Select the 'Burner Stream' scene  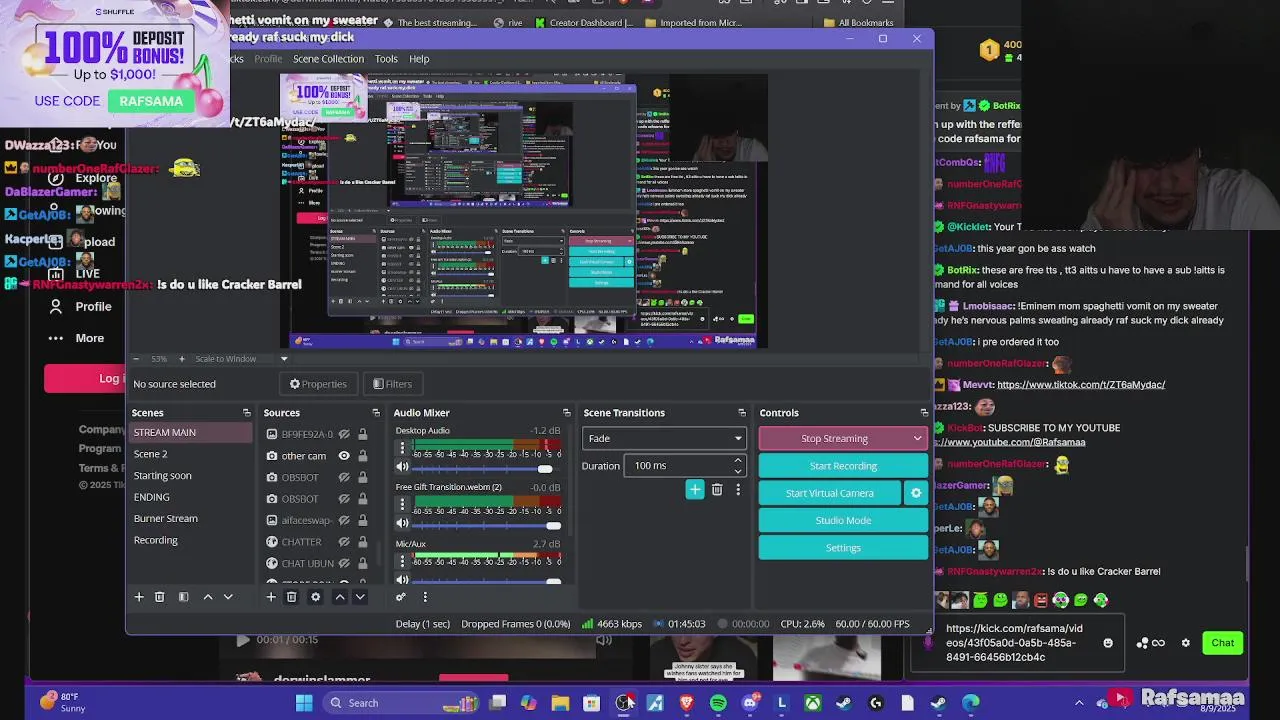(x=190, y=518)
